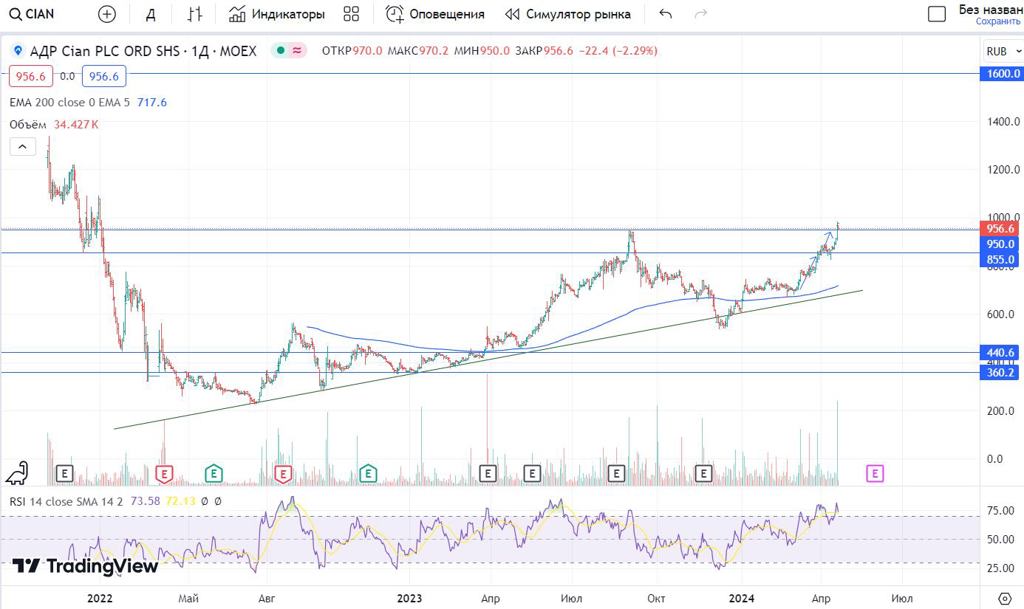Open the layout selector square icon

[x=936, y=14]
